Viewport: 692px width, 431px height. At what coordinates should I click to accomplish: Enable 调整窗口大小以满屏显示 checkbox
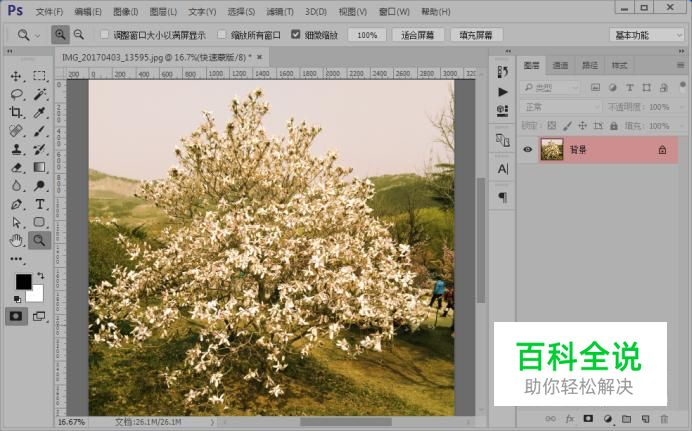pyautogui.click(x=105, y=34)
